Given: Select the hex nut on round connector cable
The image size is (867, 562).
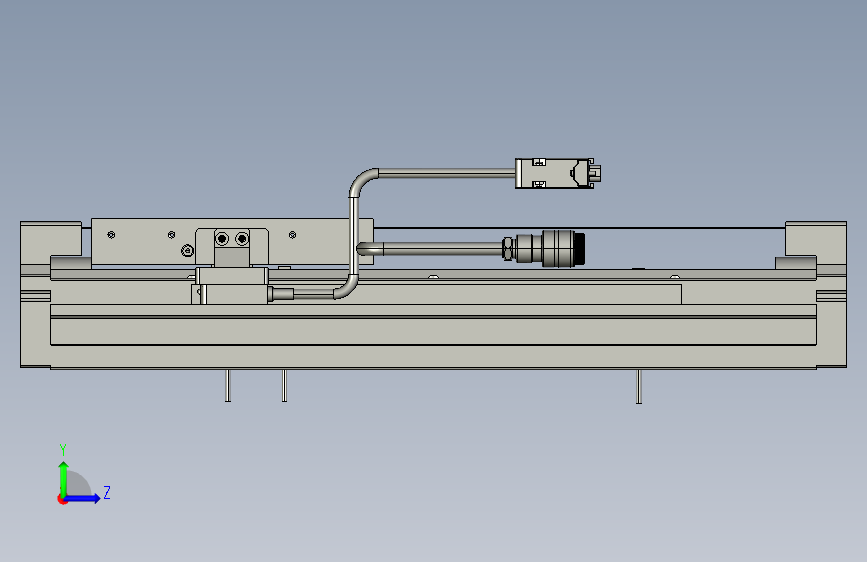Looking at the screenshot, I should pos(508,249).
